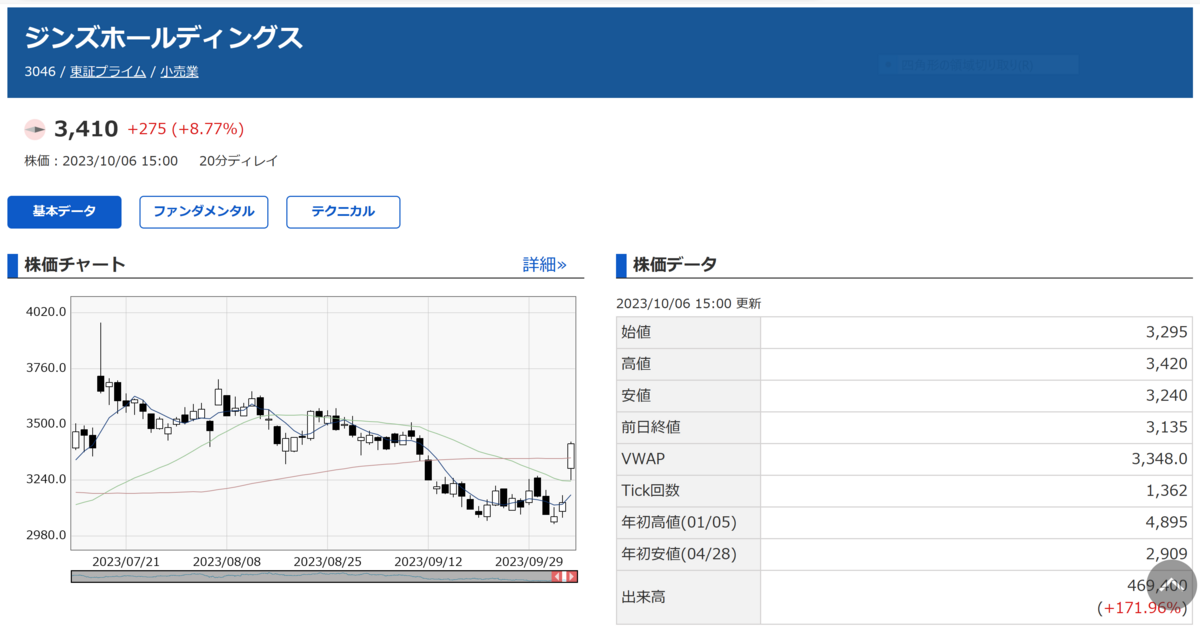Click the 2023/09/12 date label on chart
This screenshot has height=629, width=1200.
pos(429,561)
